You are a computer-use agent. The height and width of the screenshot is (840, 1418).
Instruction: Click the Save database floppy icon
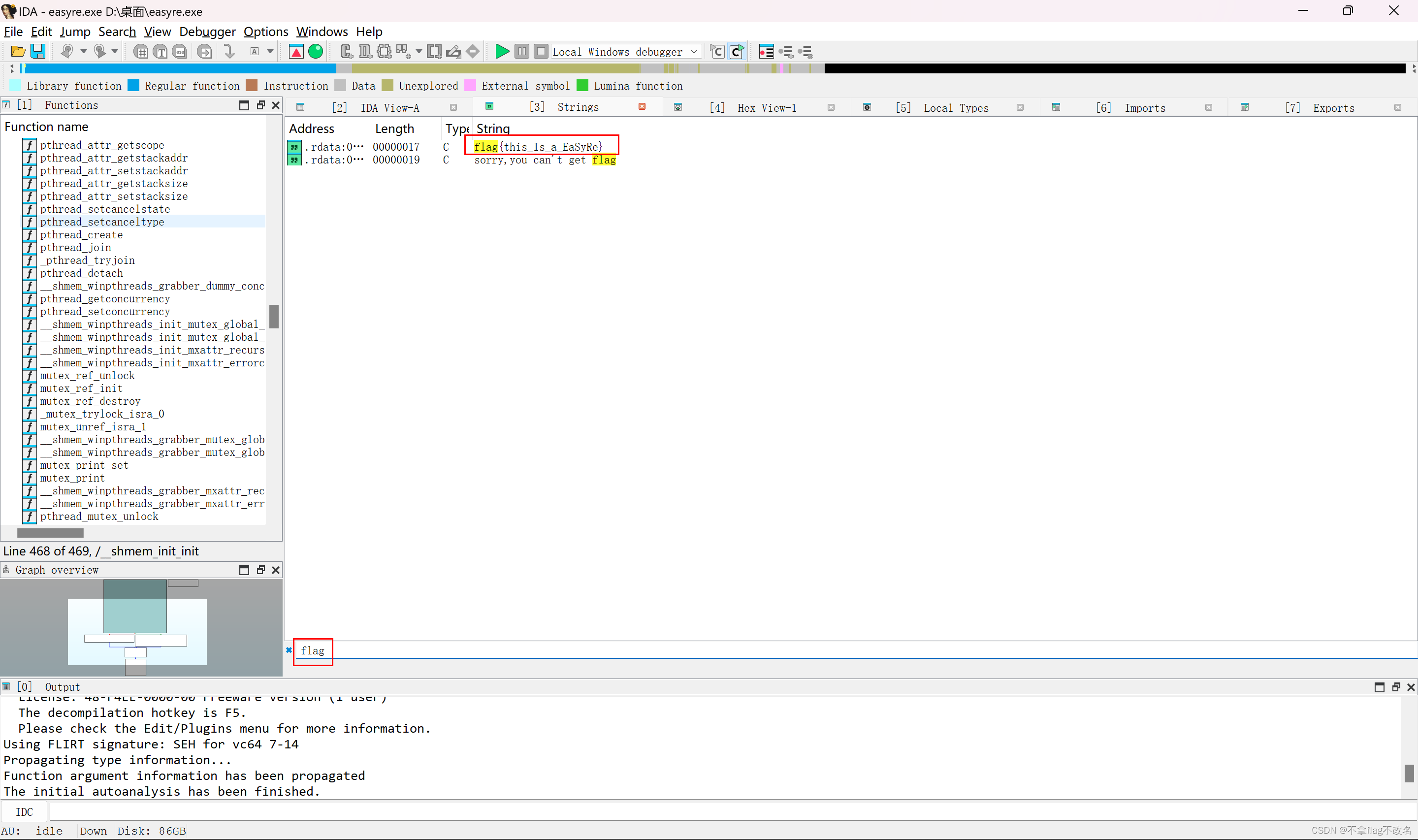[38, 52]
